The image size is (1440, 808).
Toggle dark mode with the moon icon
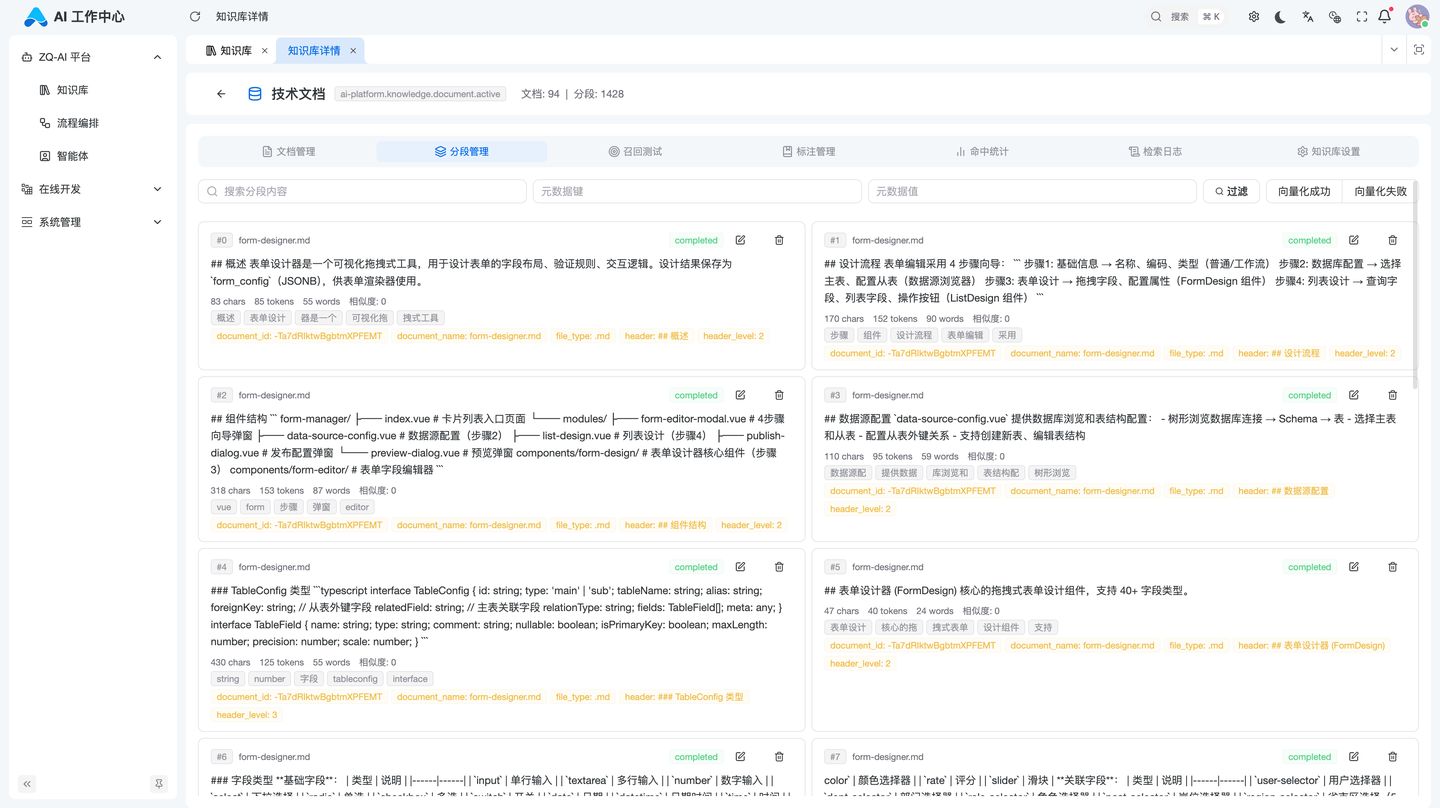pos(1280,17)
